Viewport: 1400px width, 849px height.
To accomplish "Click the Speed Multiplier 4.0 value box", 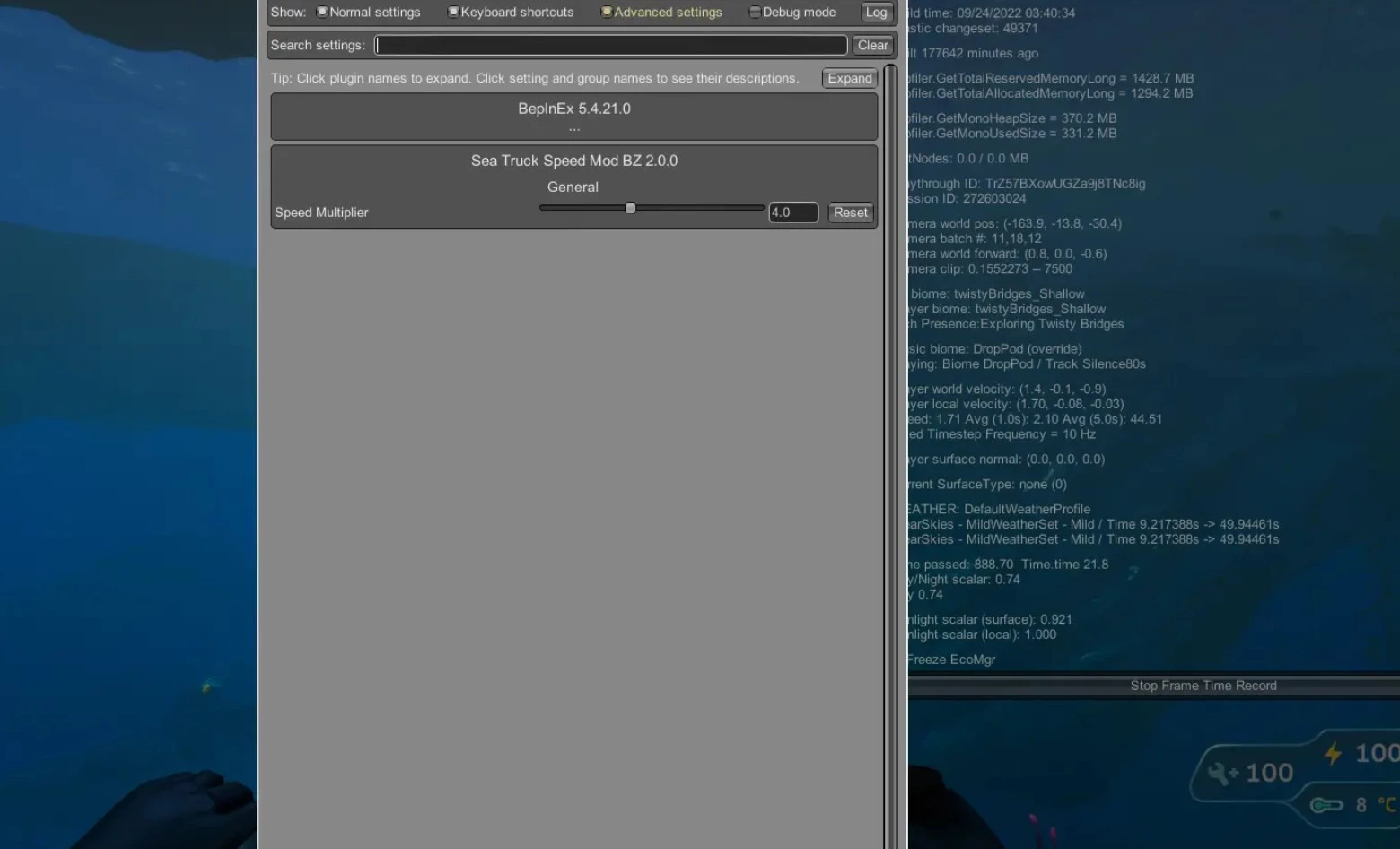I will (792, 213).
